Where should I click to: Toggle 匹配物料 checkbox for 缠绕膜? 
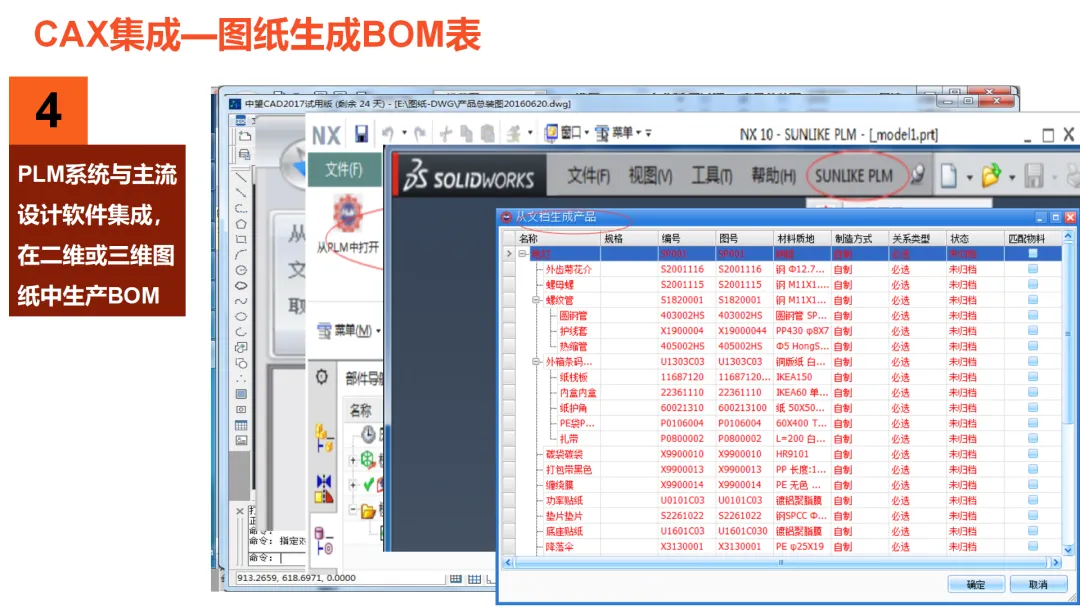tap(1032, 485)
